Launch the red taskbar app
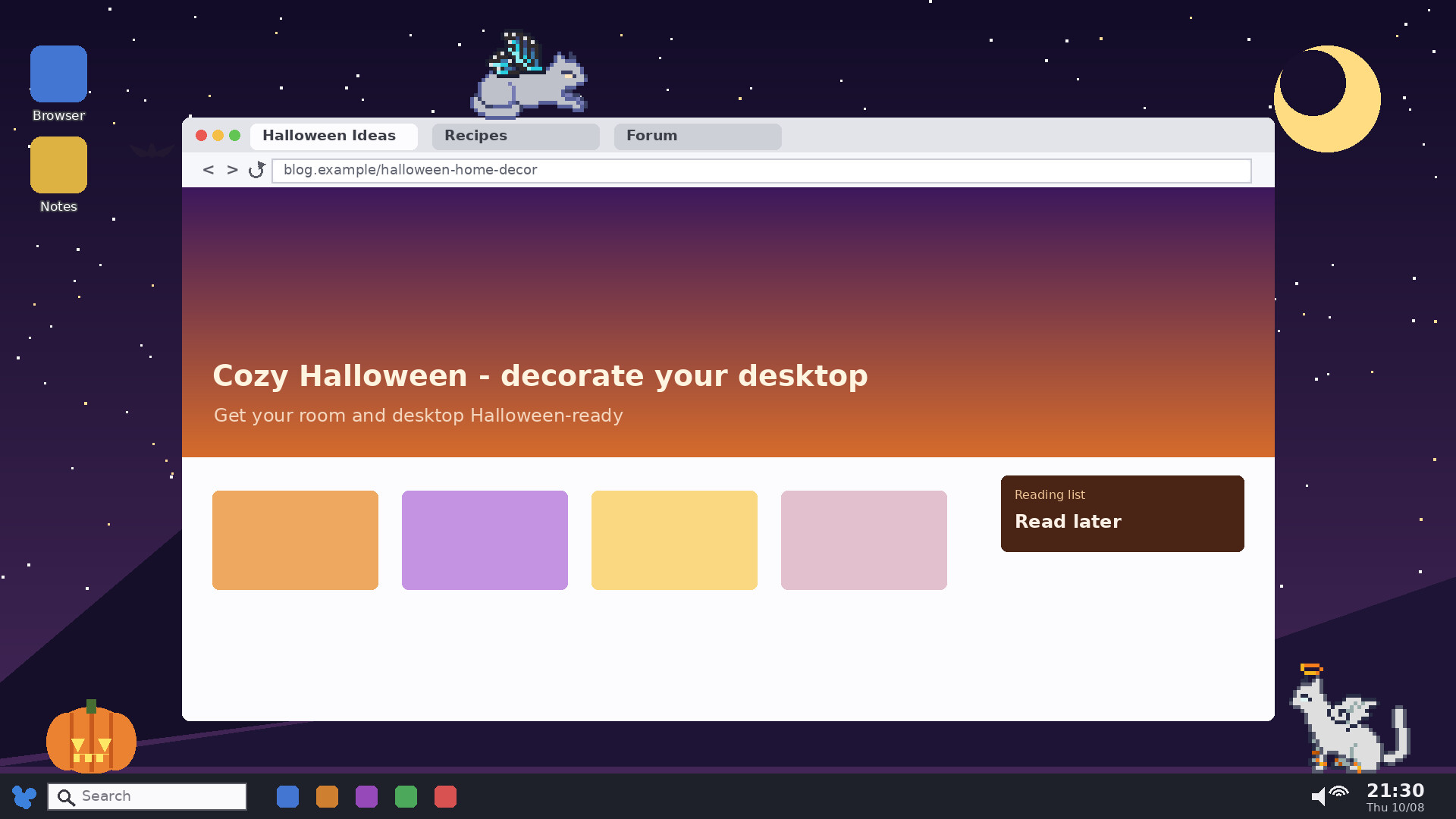Viewport: 1456px width, 819px height. point(445,796)
